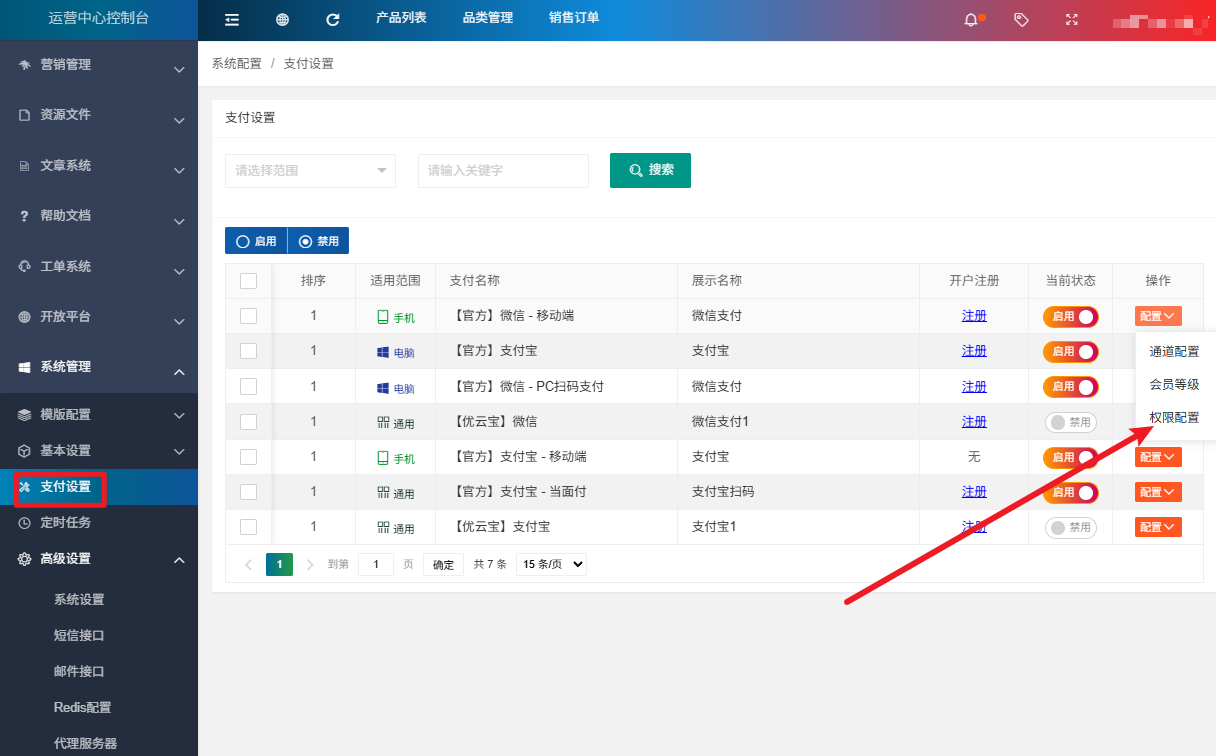Enable the disabled 【优云宝】支付宝 switch
The height and width of the screenshot is (756, 1216).
[x=1070, y=527]
